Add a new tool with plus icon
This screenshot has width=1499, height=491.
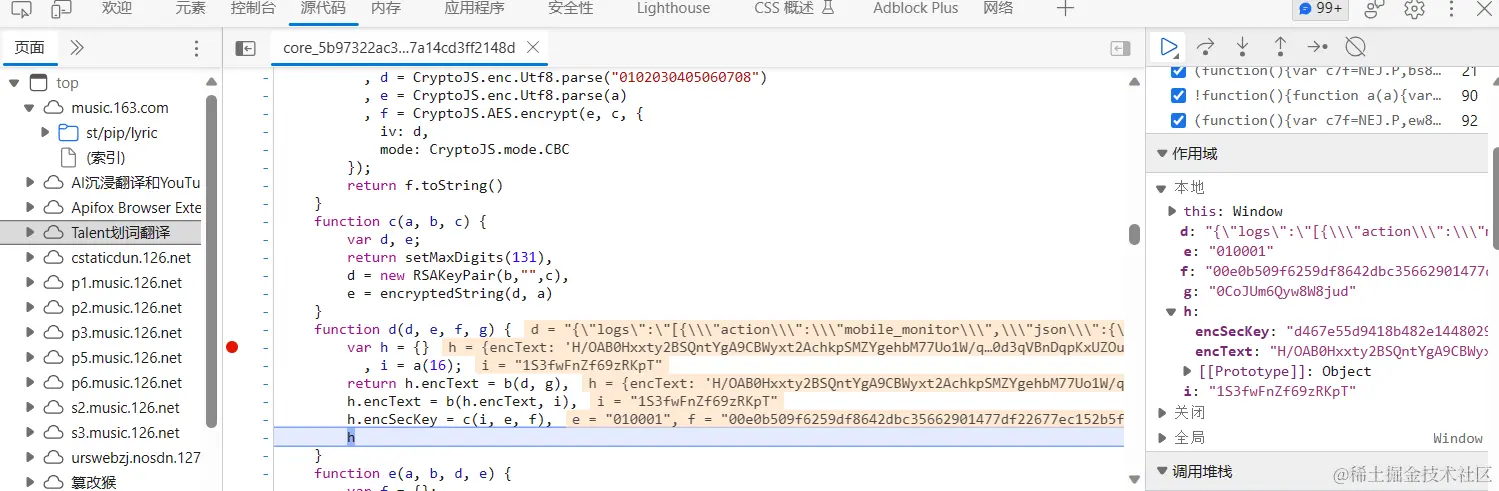coord(1065,8)
